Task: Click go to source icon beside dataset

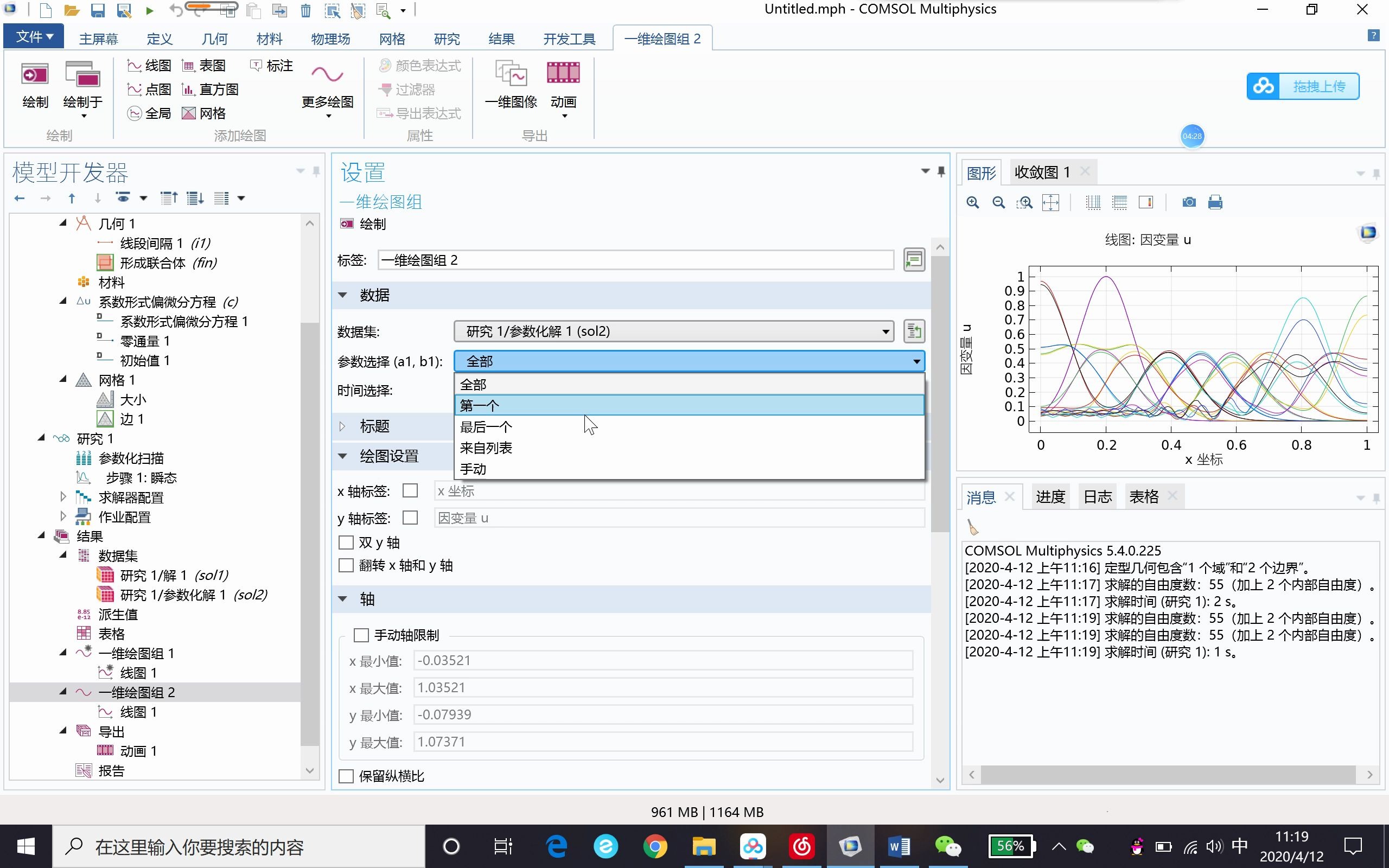Action: 914,331
